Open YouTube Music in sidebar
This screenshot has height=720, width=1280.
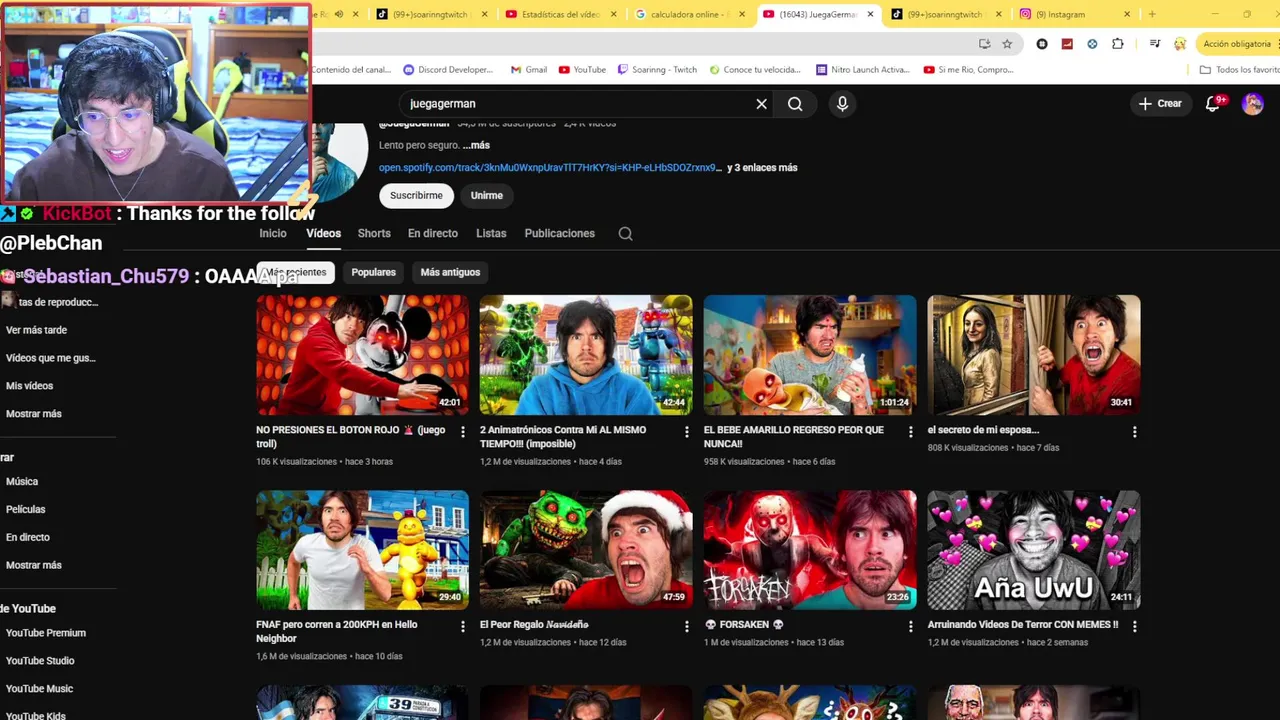pos(39,689)
